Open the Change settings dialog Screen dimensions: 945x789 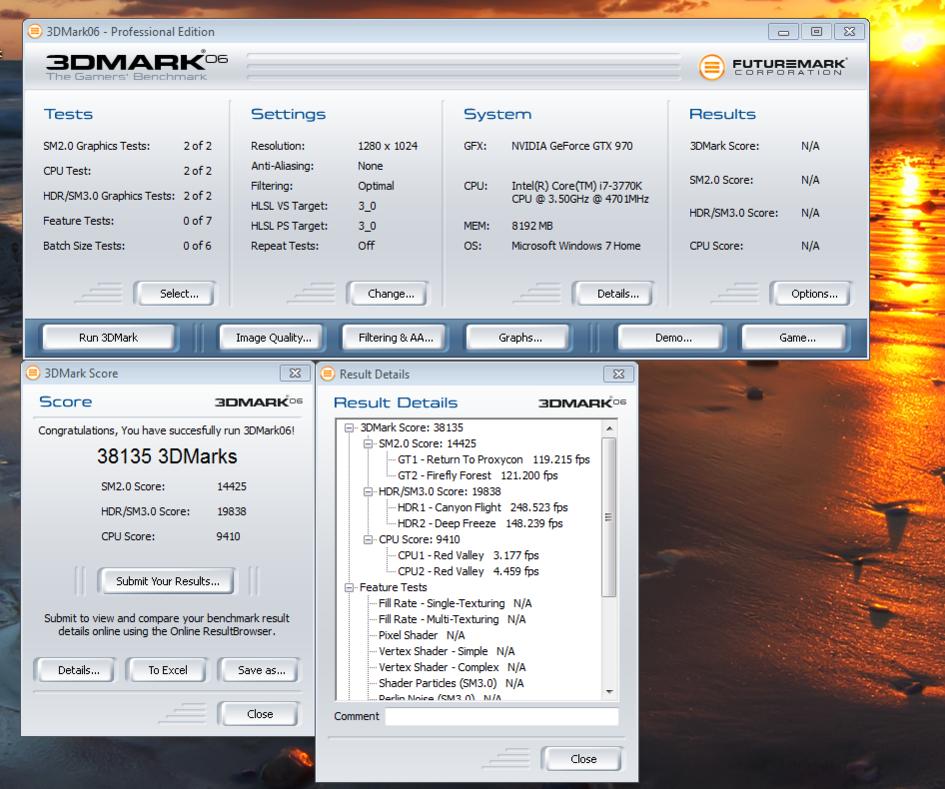[x=388, y=294]
